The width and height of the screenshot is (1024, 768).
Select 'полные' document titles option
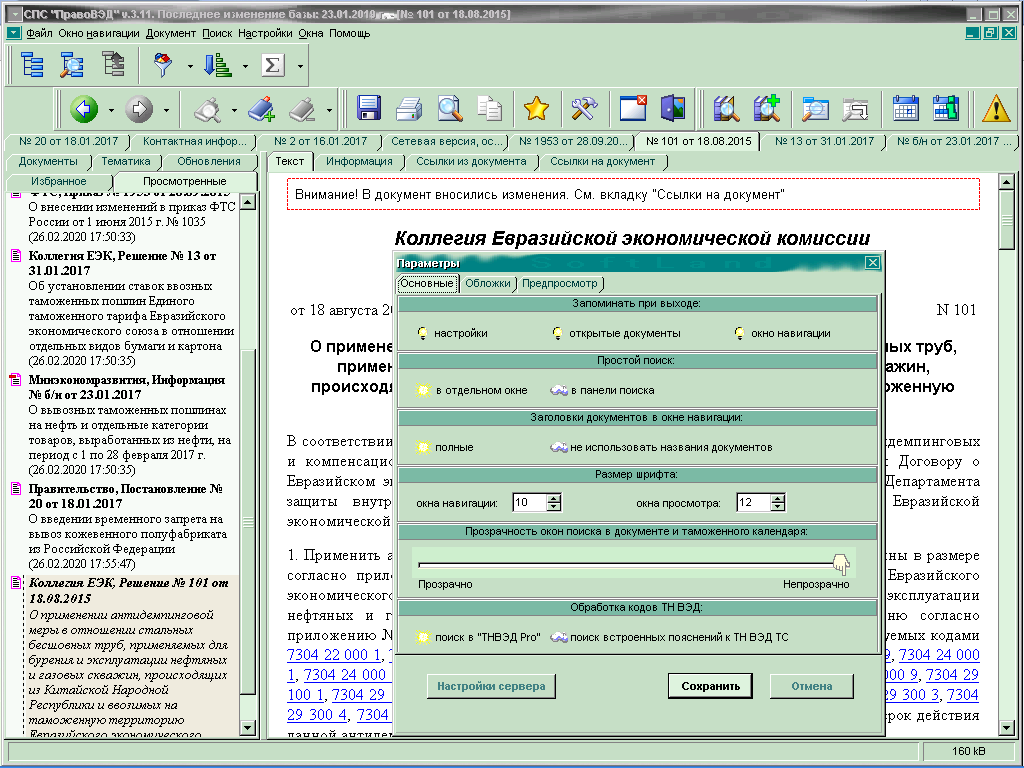(445, 447)
